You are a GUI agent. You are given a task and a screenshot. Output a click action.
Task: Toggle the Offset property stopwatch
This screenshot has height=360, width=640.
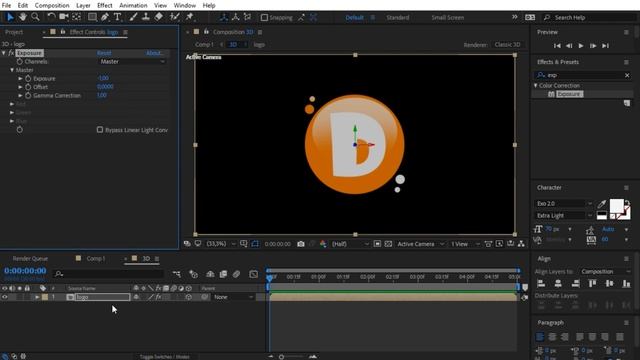coord(28,87)
